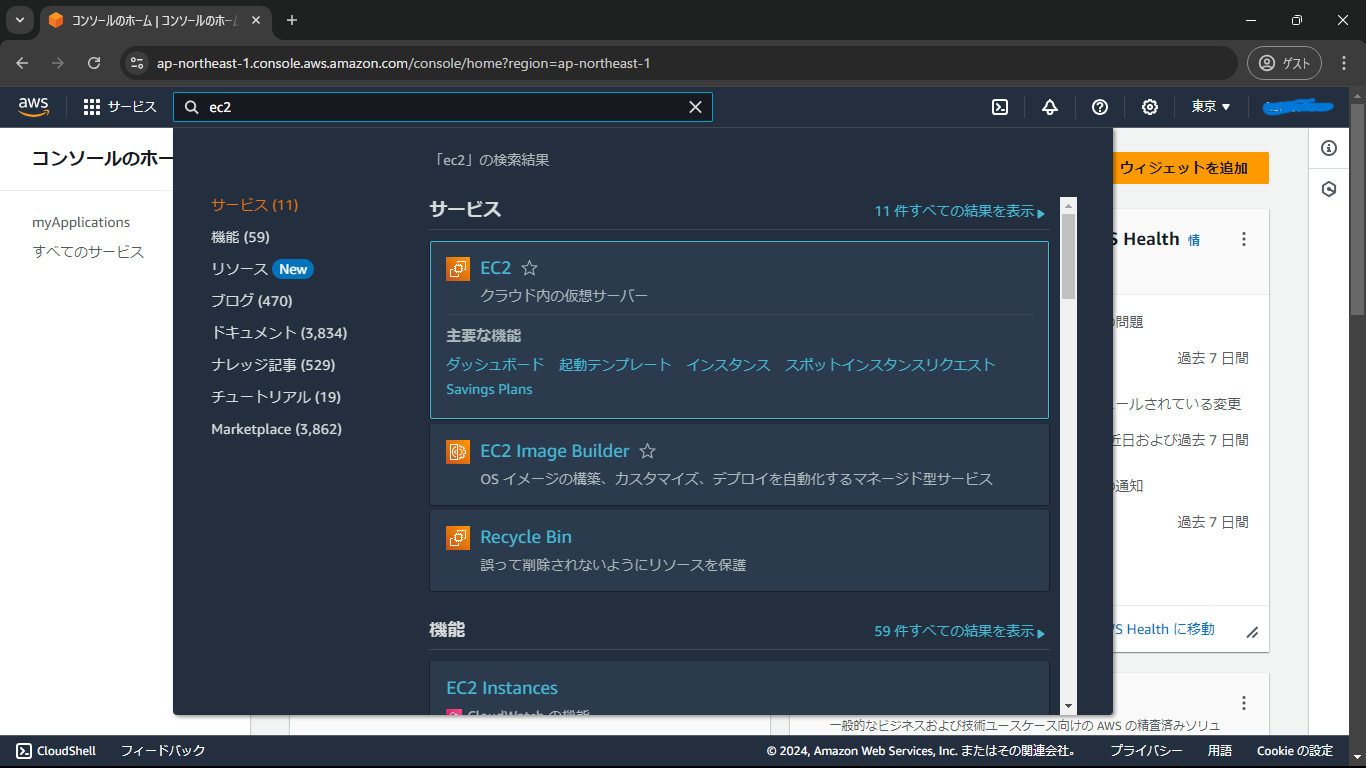The height and width of the screenshot is (768, 1366).
Task: Select リソース New filter category
Action: (262, 269)
